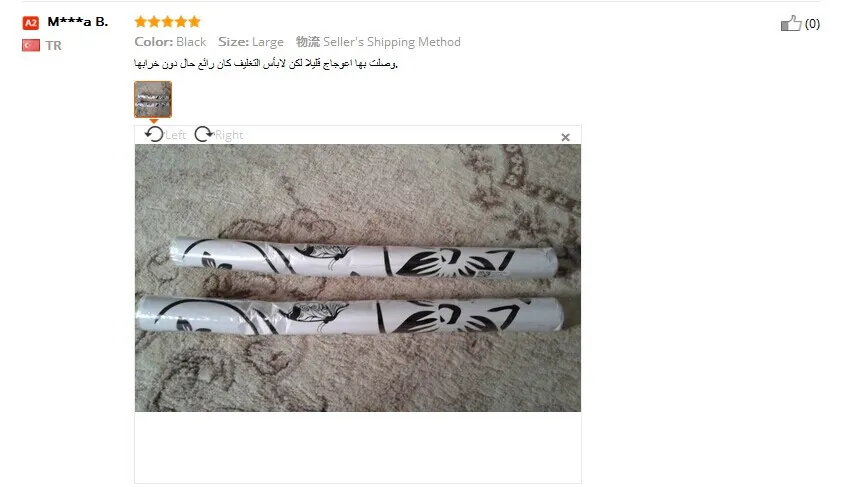Click the thumbs-up helpful icon

pyautogui.click(x=791, y=23)
